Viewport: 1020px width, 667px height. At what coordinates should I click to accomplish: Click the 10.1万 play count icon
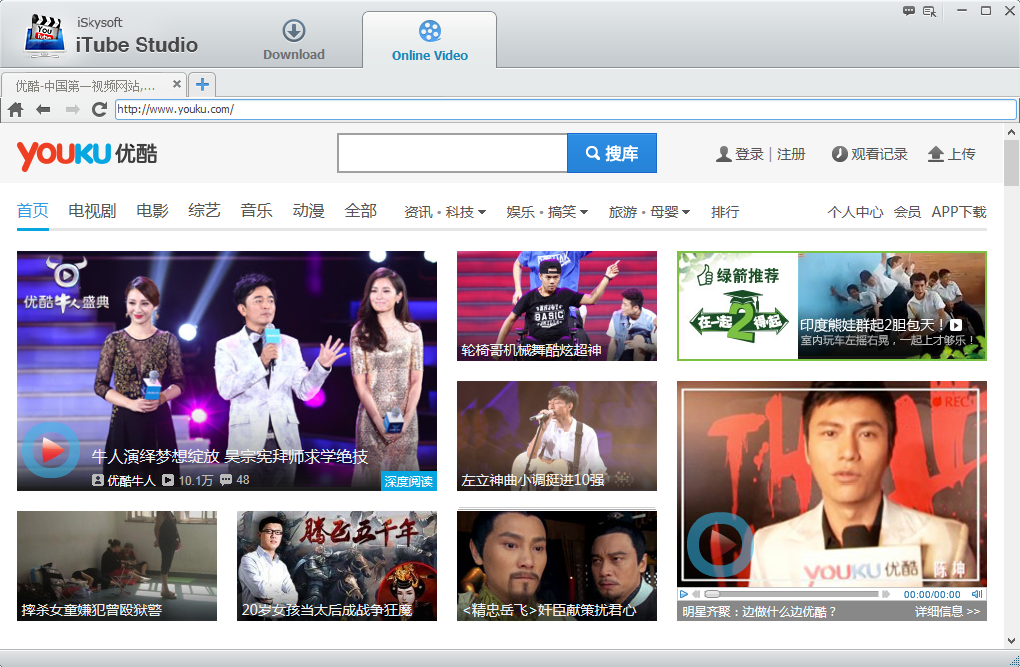[168, 480]
